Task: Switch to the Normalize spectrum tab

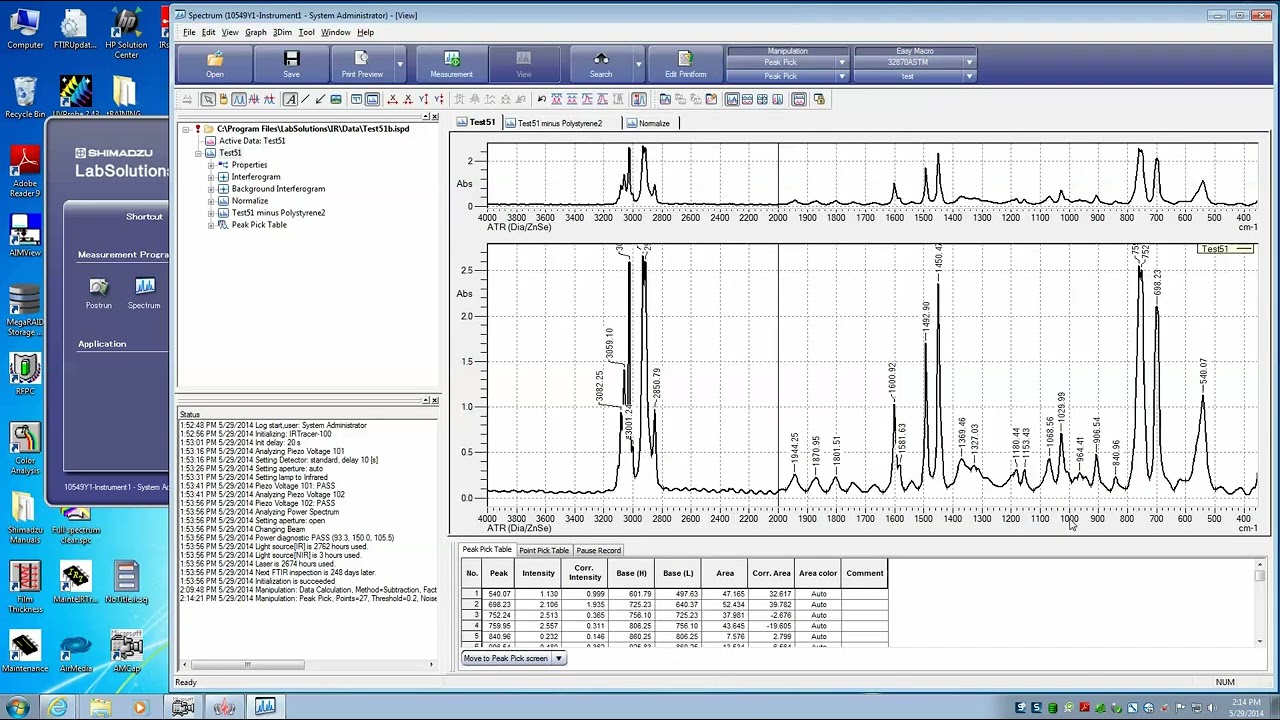Action: click(x=648, y=123)
